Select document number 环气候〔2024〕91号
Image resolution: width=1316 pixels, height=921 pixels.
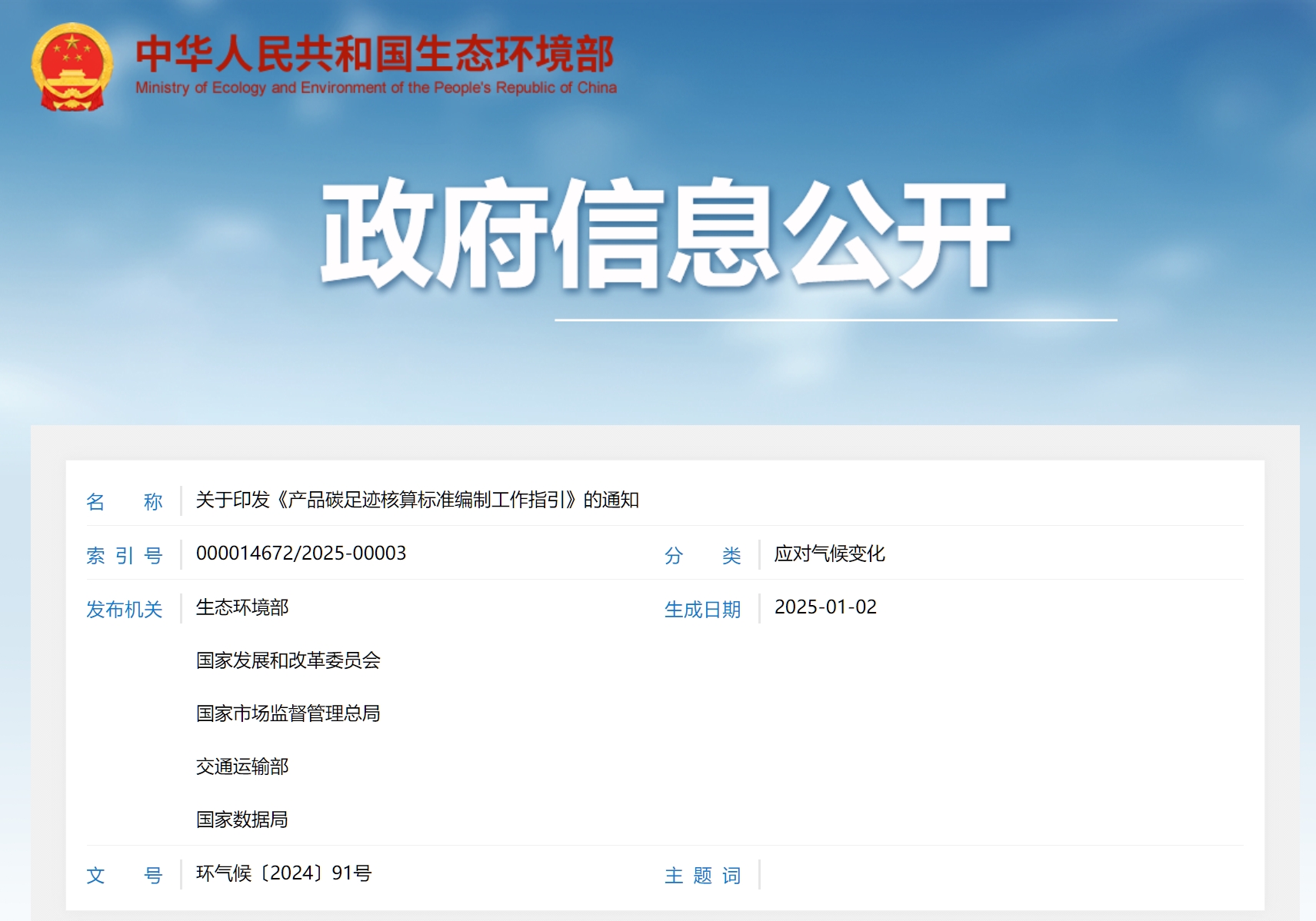pyautogui.click(x=283, y=873)
